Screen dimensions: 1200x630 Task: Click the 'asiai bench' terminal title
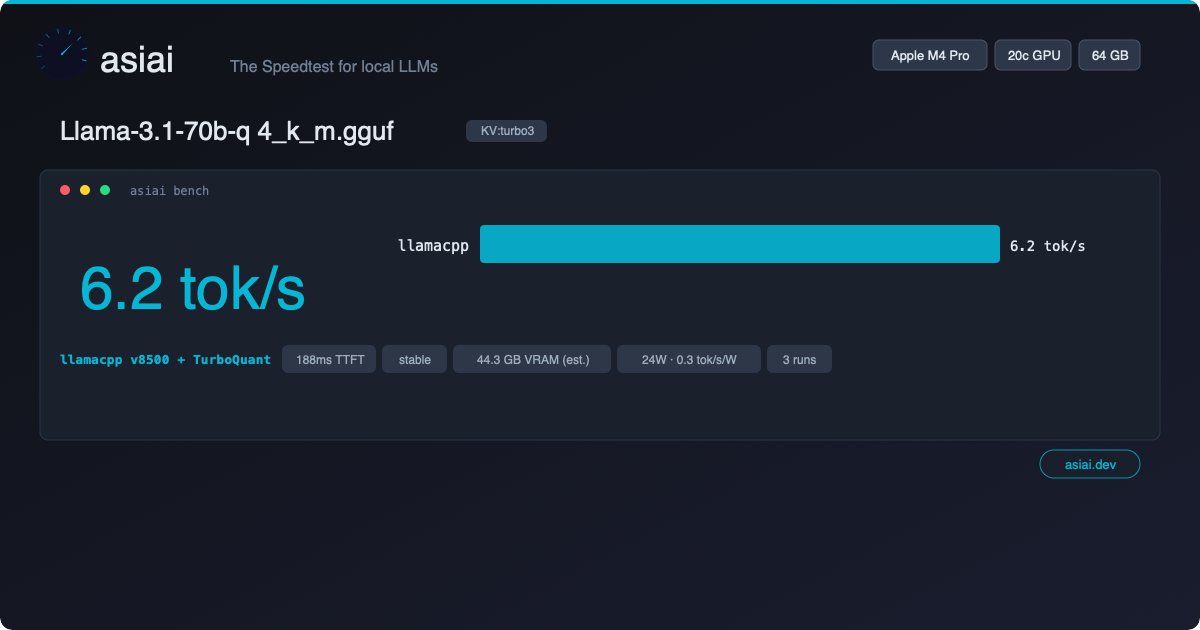(170, 190)
